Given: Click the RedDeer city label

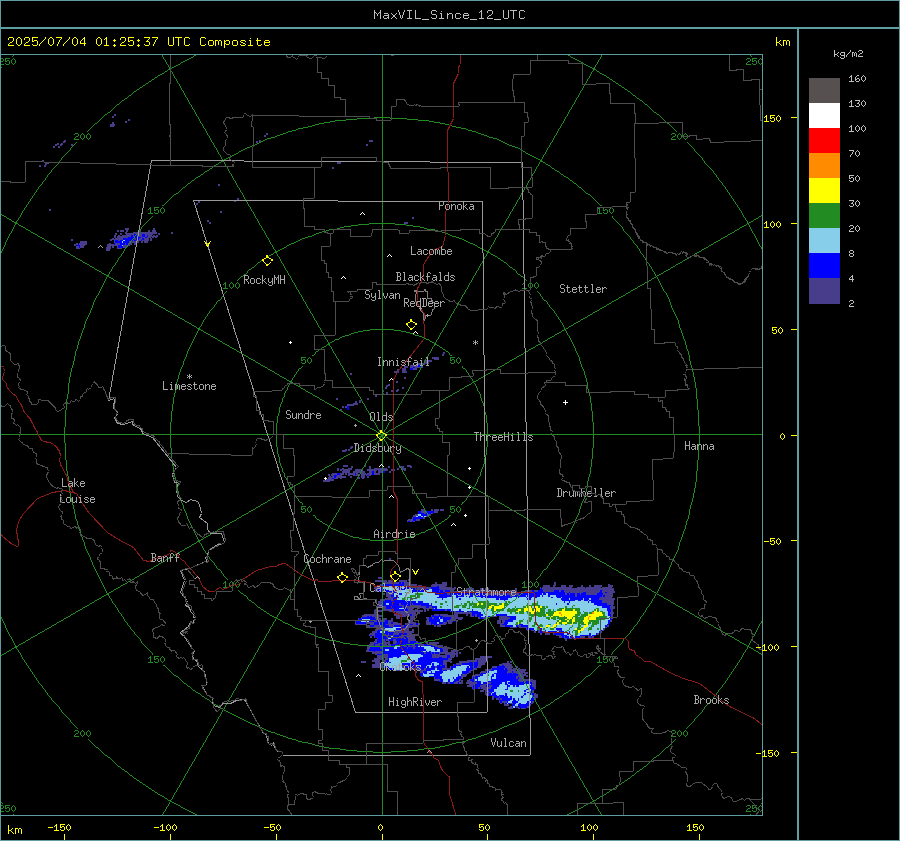Looking at the screenshot, I should [x=424, y=303].
